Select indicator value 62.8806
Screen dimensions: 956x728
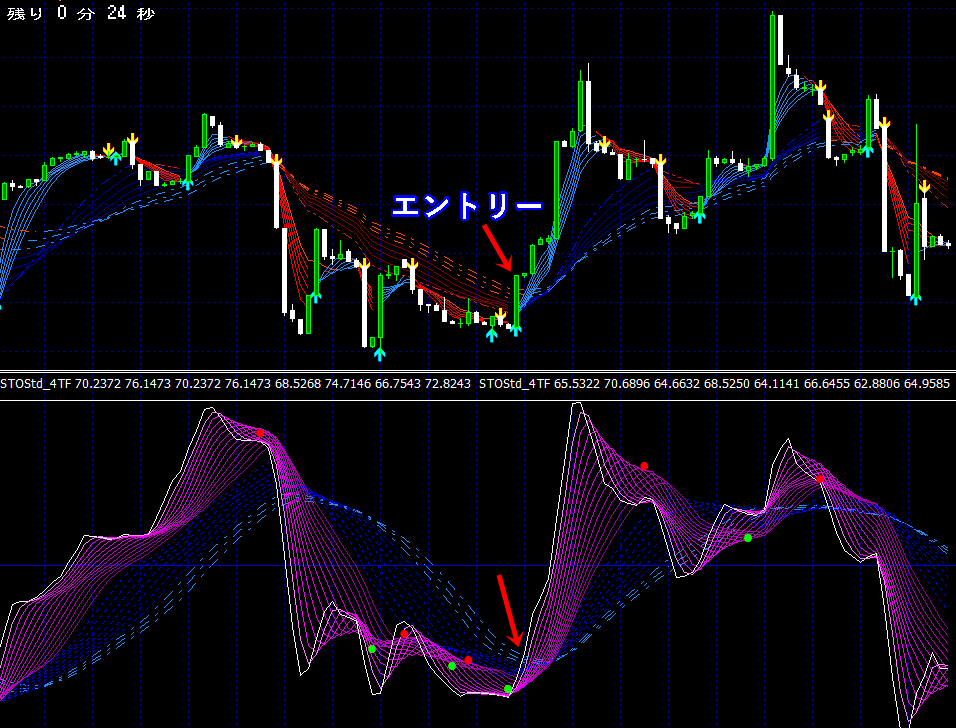(x=877, y=384)
